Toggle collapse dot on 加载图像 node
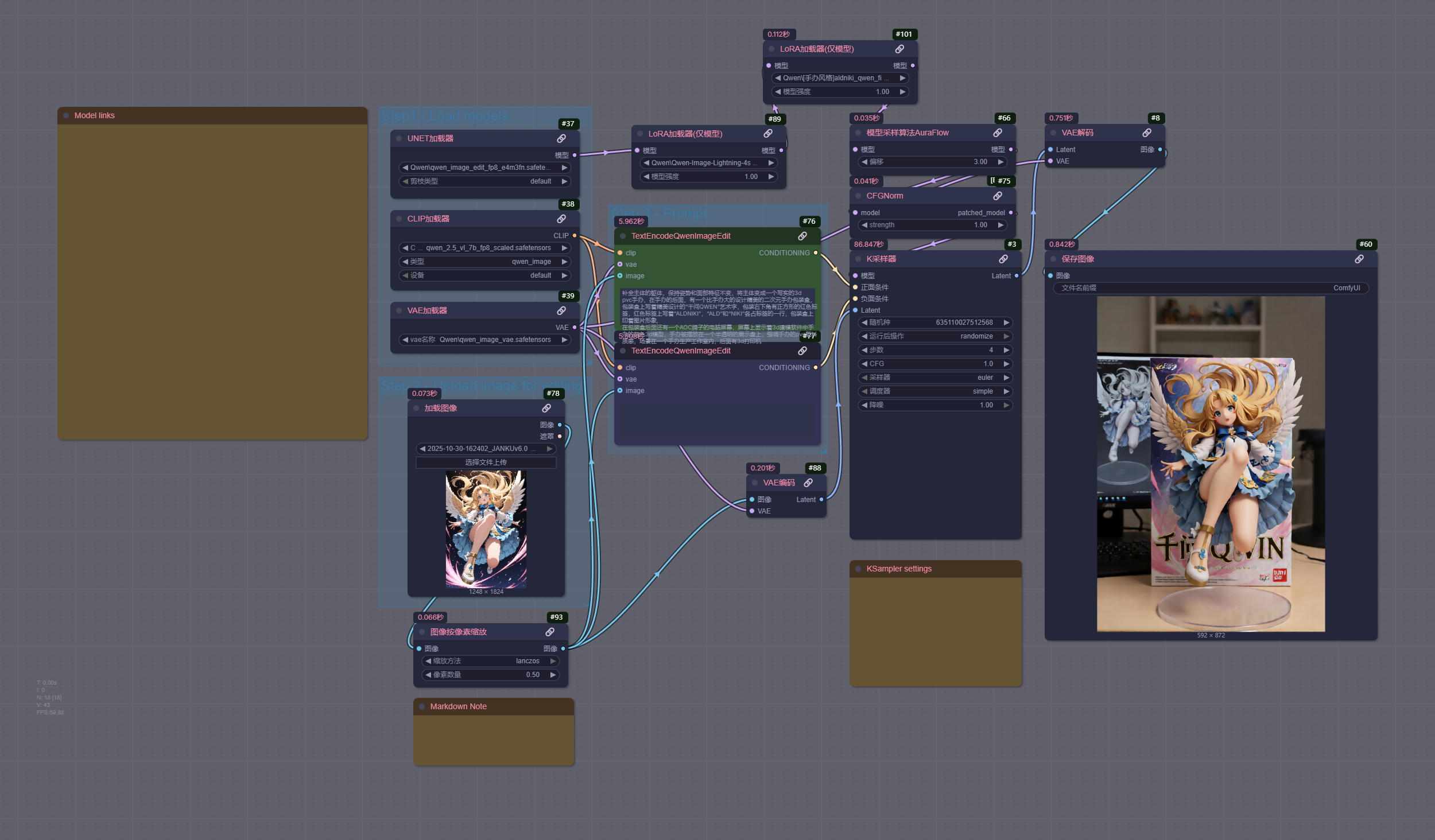This screenshot has height=840, width=1435. coord(416,408)
